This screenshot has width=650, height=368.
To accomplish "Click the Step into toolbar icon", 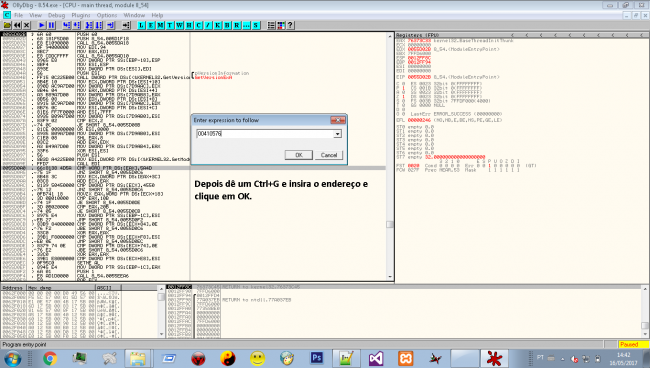I will 67,25.
